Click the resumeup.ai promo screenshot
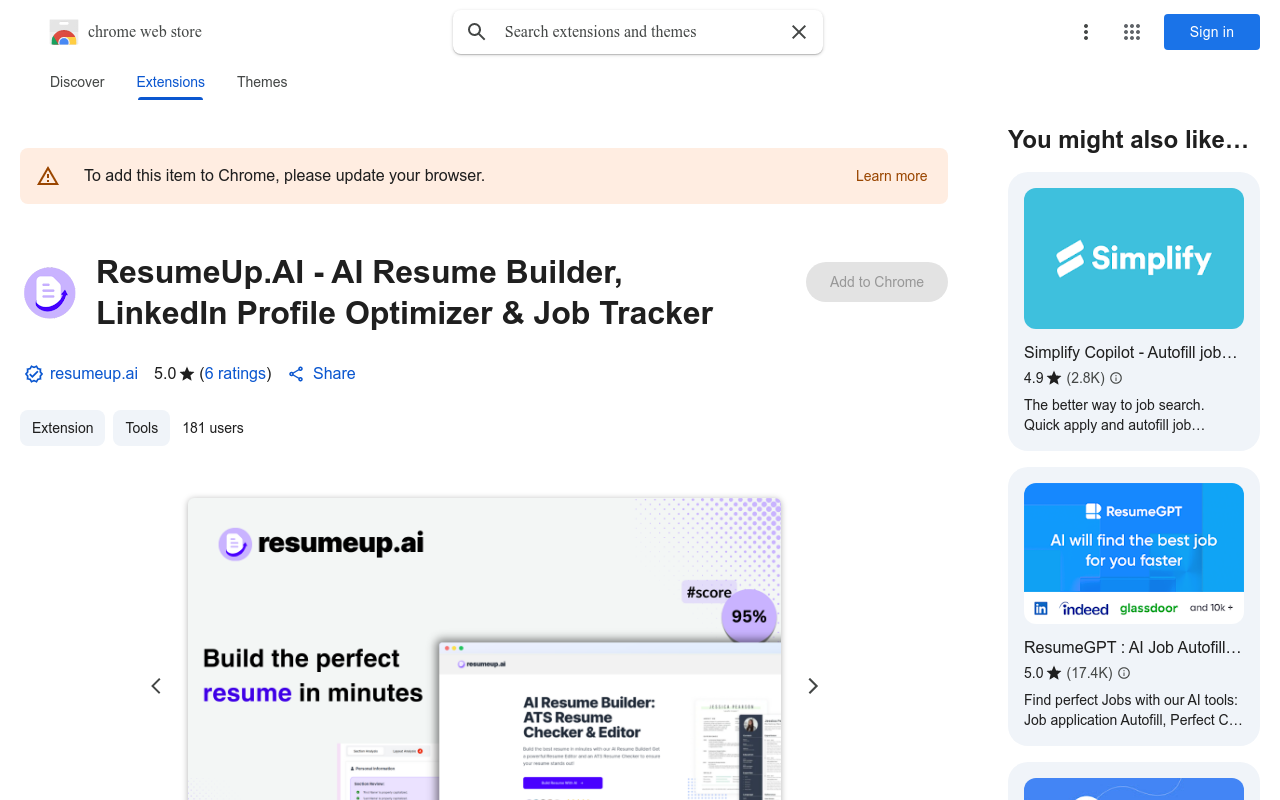Screen dimensions: 1280x800 tap(484, 648)
